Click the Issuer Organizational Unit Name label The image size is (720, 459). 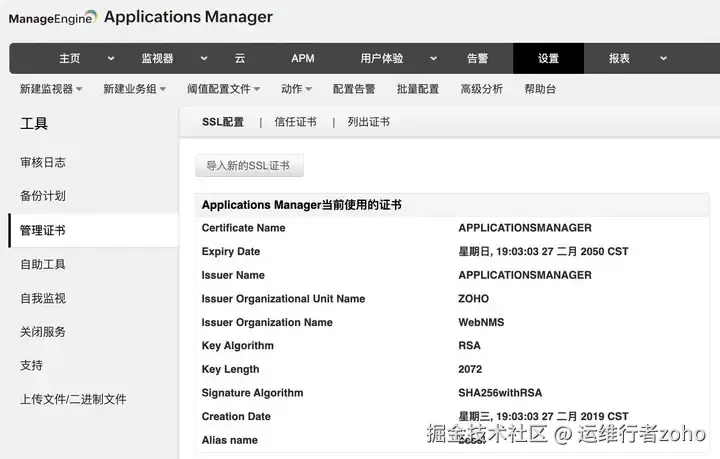283,299
